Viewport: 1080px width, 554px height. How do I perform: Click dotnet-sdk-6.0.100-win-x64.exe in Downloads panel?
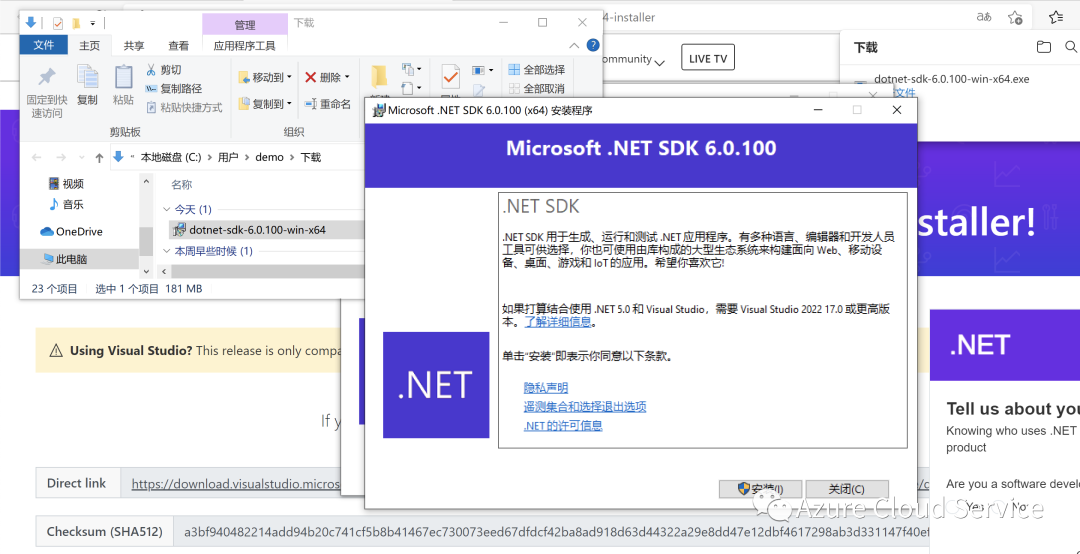click(951, 79)
